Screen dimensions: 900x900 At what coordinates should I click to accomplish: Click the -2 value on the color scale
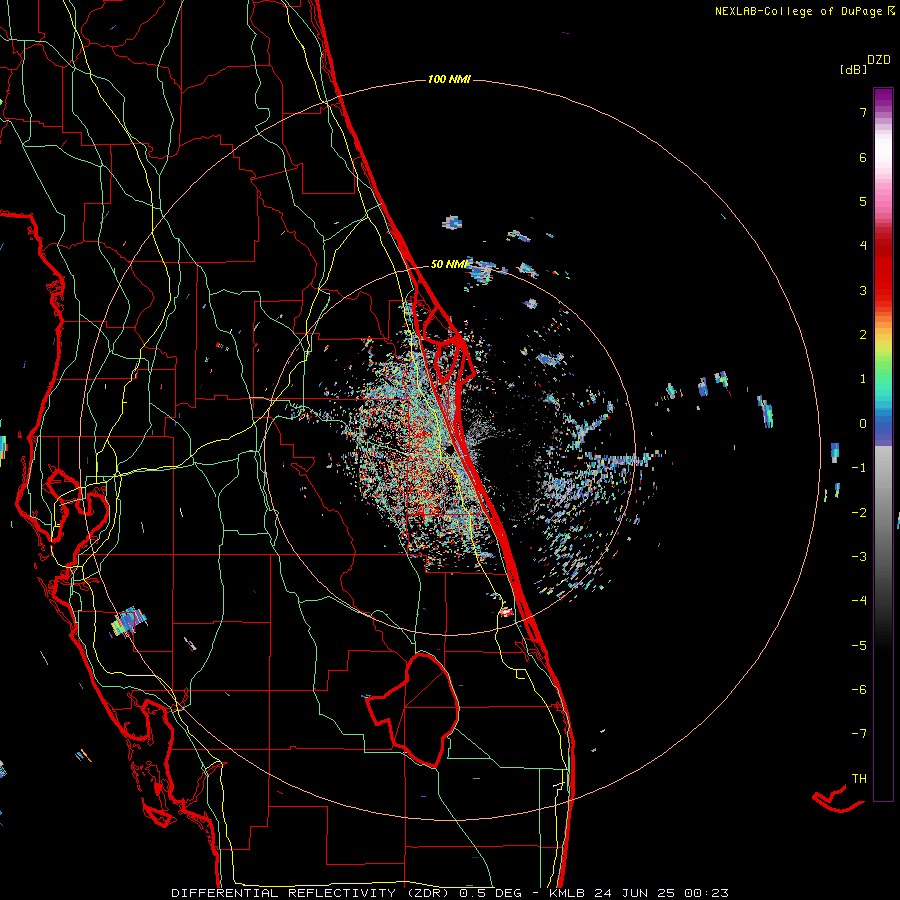[x=859, y=513]
